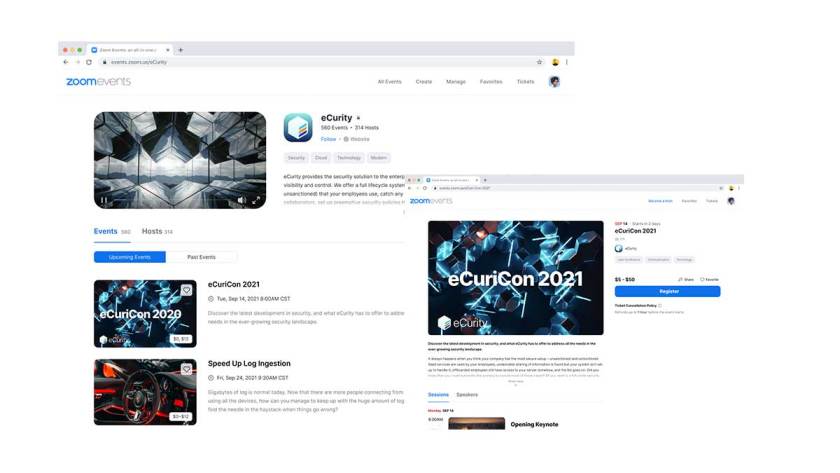The width and height of the screenshot is (840, 473).
Task: Open the Manage menu item
Action: (x=456, y=82)
